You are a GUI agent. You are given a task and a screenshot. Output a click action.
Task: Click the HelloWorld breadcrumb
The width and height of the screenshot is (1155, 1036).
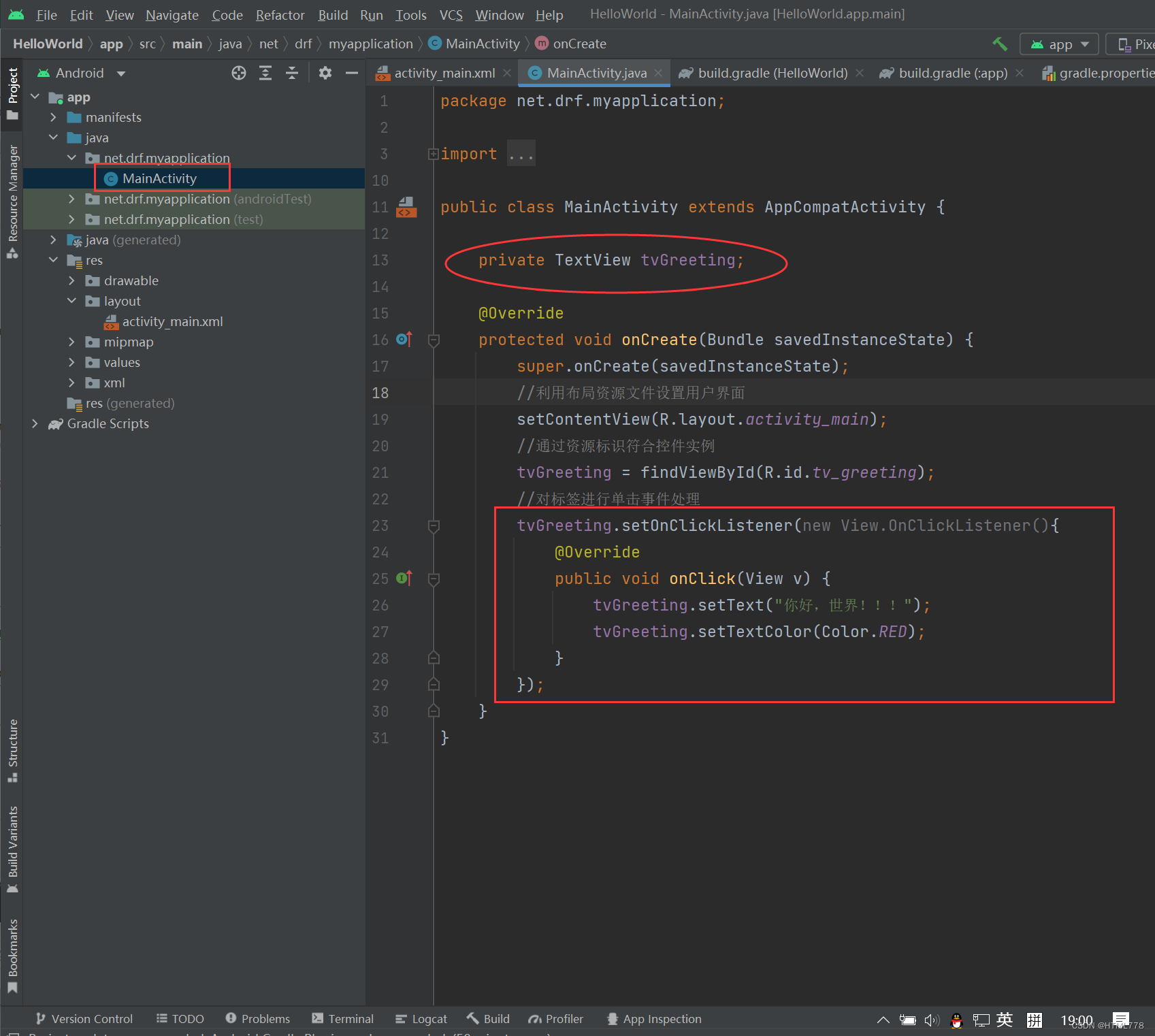click(48, 44)
